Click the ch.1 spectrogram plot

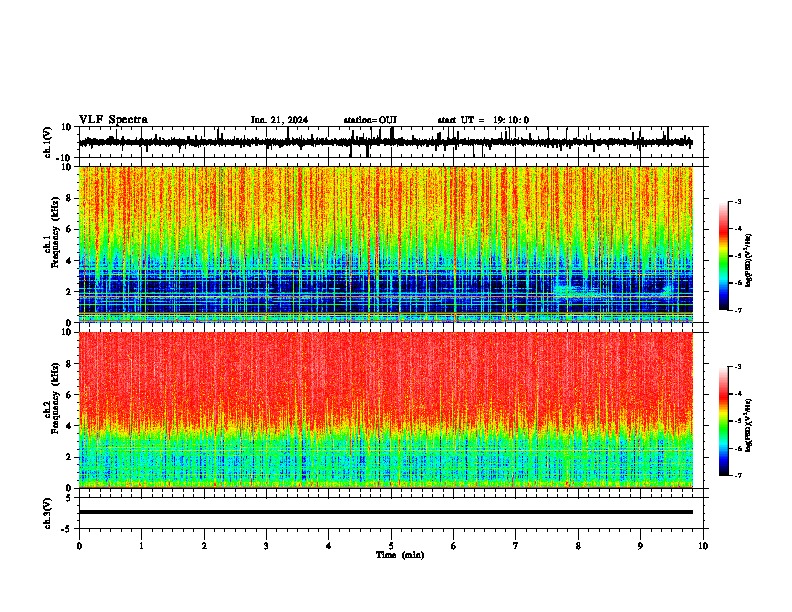[386, 244]
